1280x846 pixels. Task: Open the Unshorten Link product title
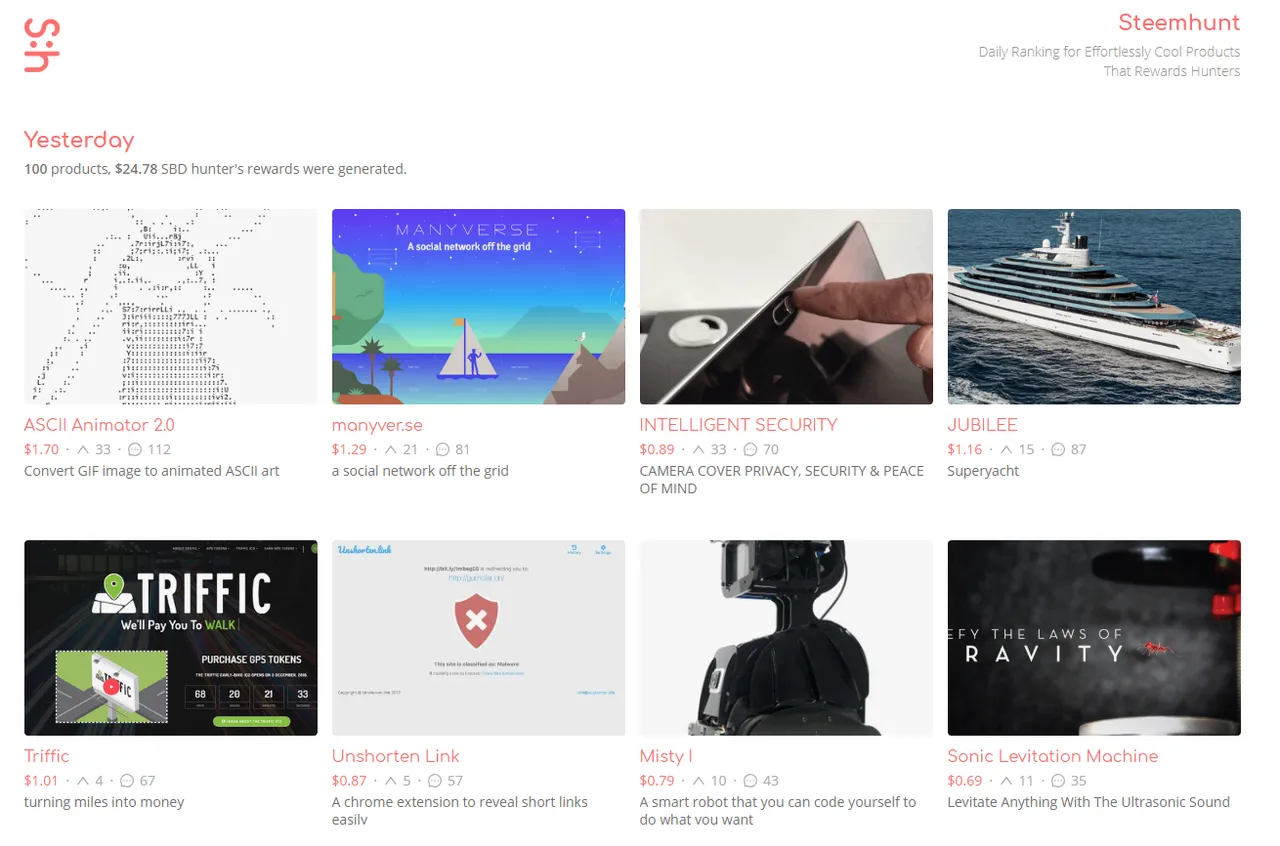(x=396, y=756)
